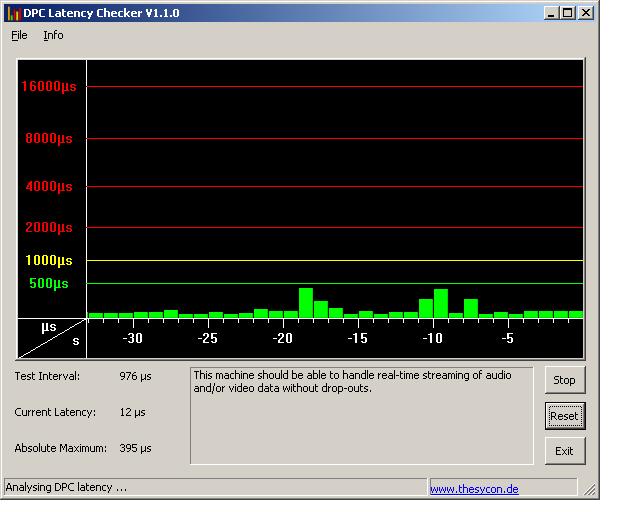This screenshot has width=640, height=512.
Task: Click the Exit button
Action: pos(564,451)
